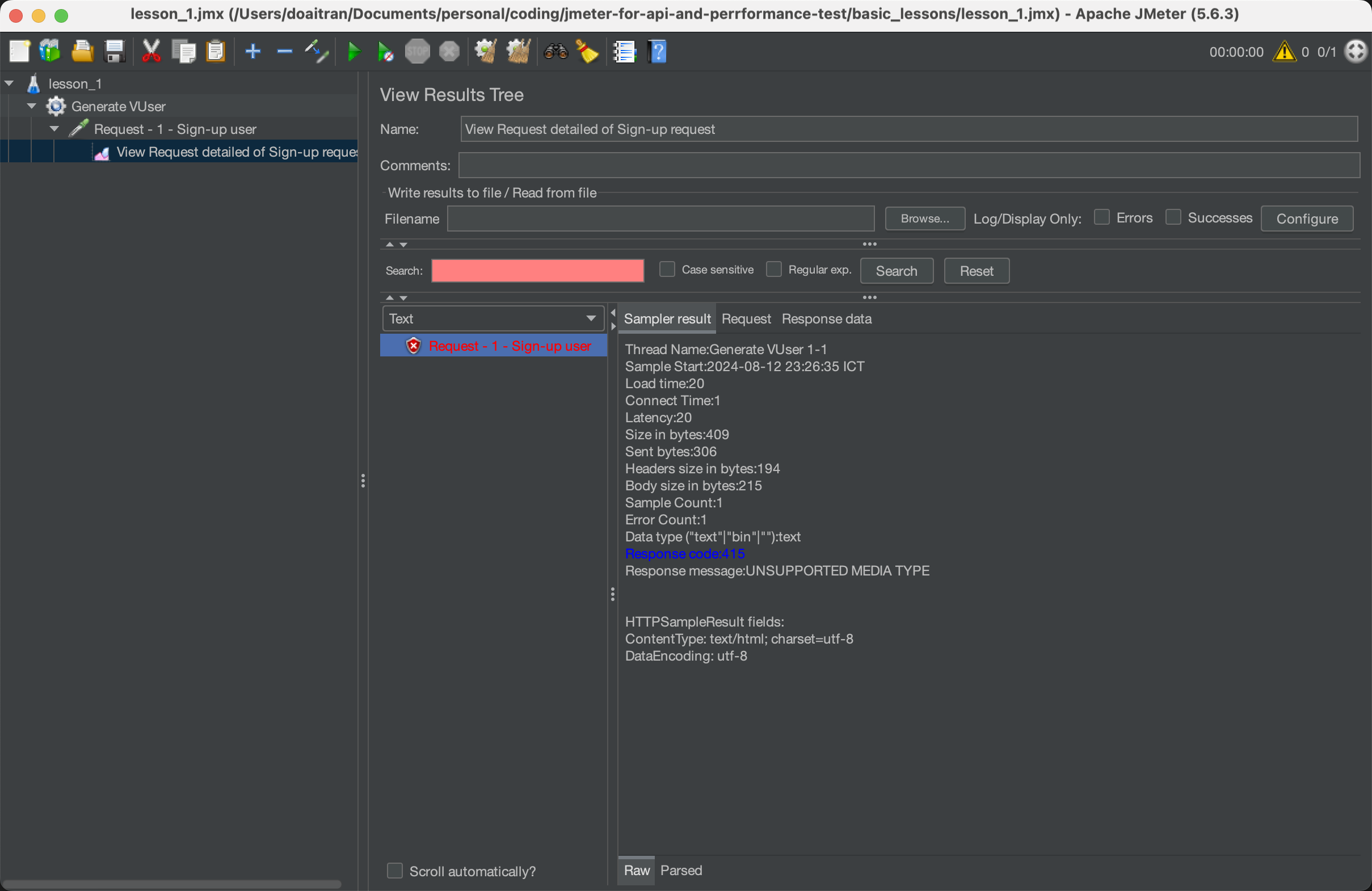This screenshot has height=891, width=1372.
Task: Click collapse arrows above the Search row
Action: click(x=396, y=245)
